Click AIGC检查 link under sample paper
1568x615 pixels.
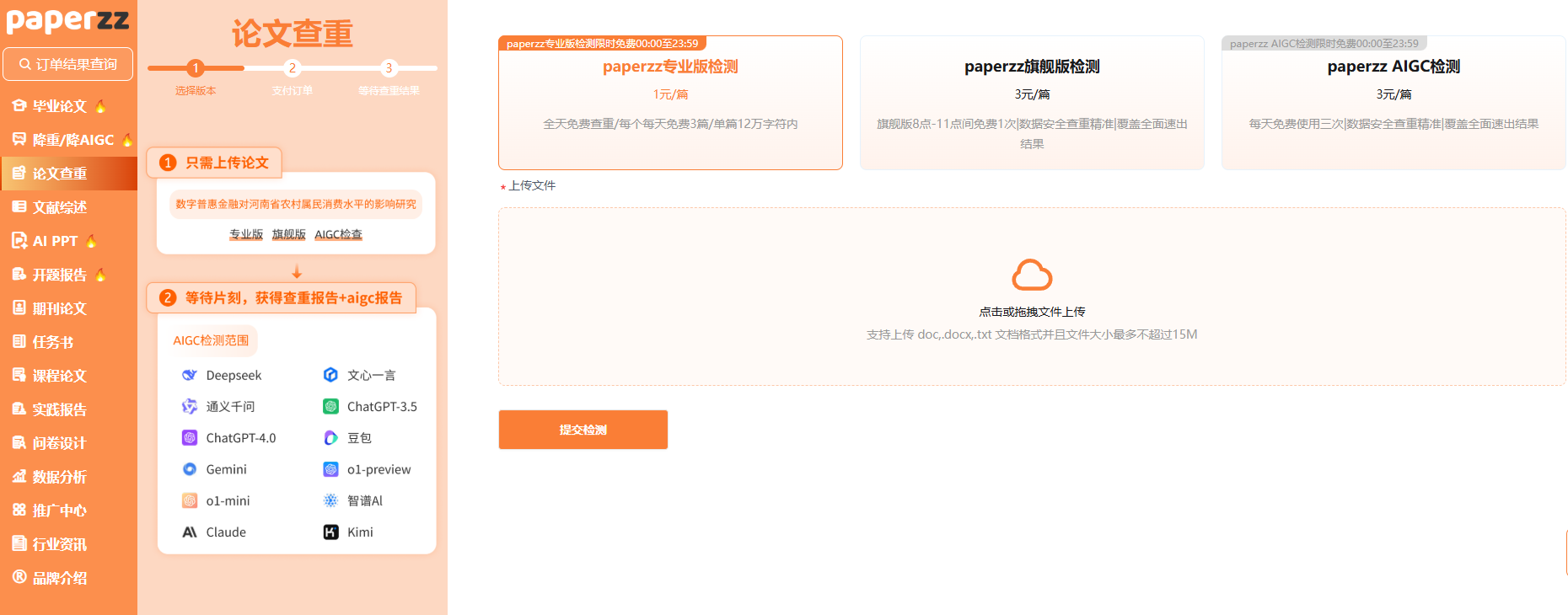pos(338,234)
